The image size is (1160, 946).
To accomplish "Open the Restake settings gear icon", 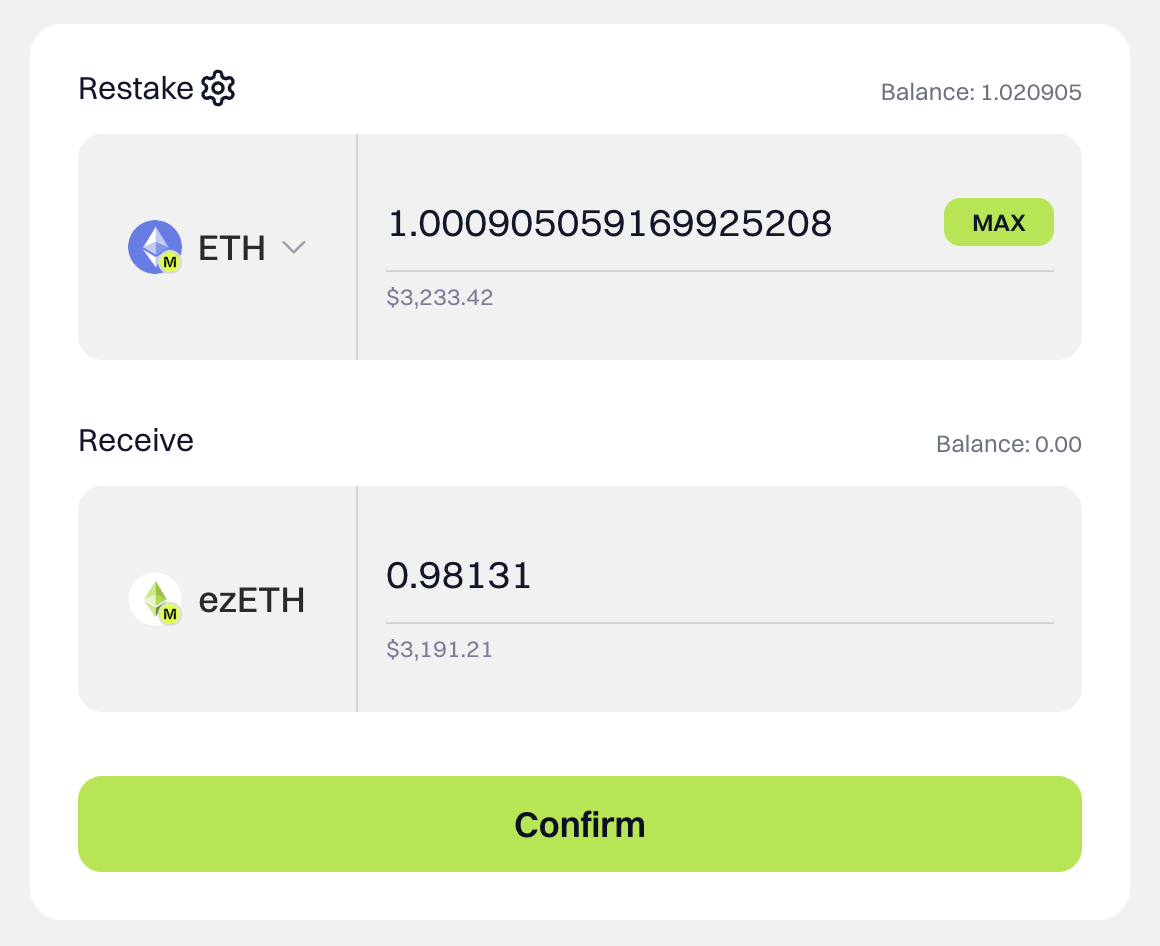I will click(x=218, y=89).
